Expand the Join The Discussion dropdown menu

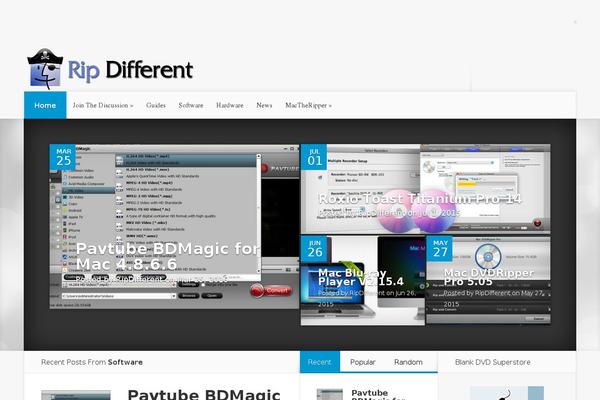pyautogui.click(x=103, y=105)
